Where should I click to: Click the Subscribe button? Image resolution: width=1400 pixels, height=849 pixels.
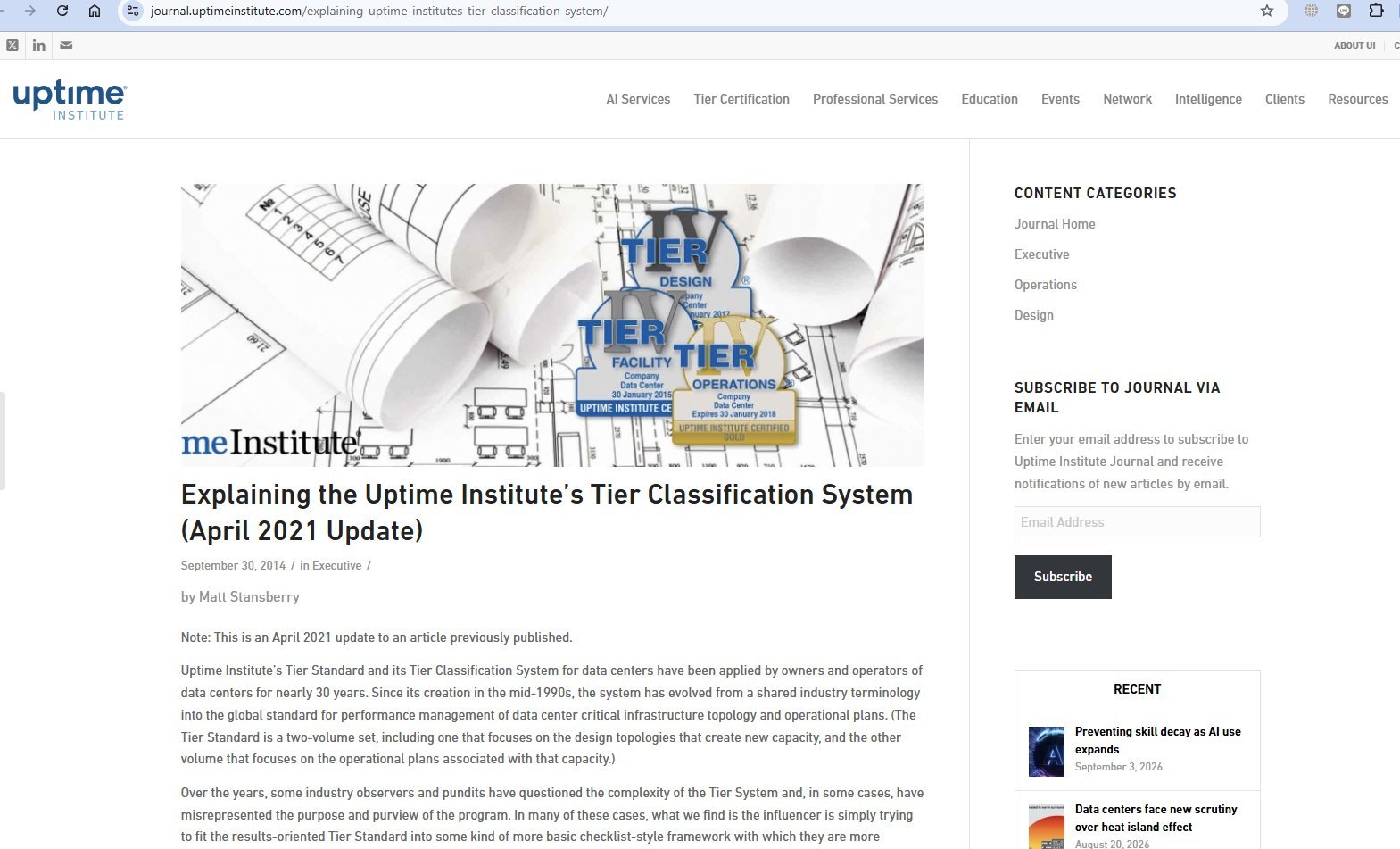tap(1063, 577)
